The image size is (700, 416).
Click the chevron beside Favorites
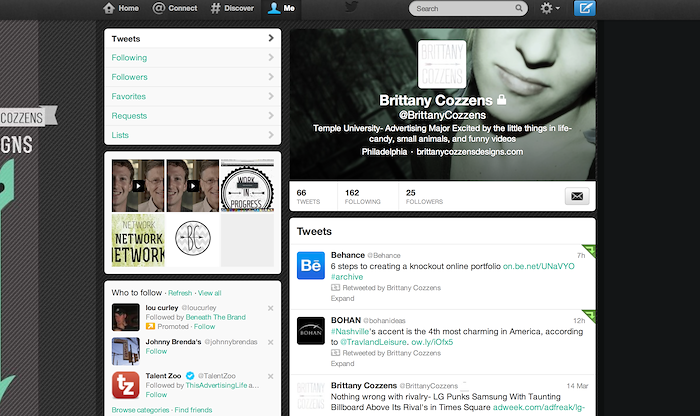pyautogui.click(x=271, y=96)
